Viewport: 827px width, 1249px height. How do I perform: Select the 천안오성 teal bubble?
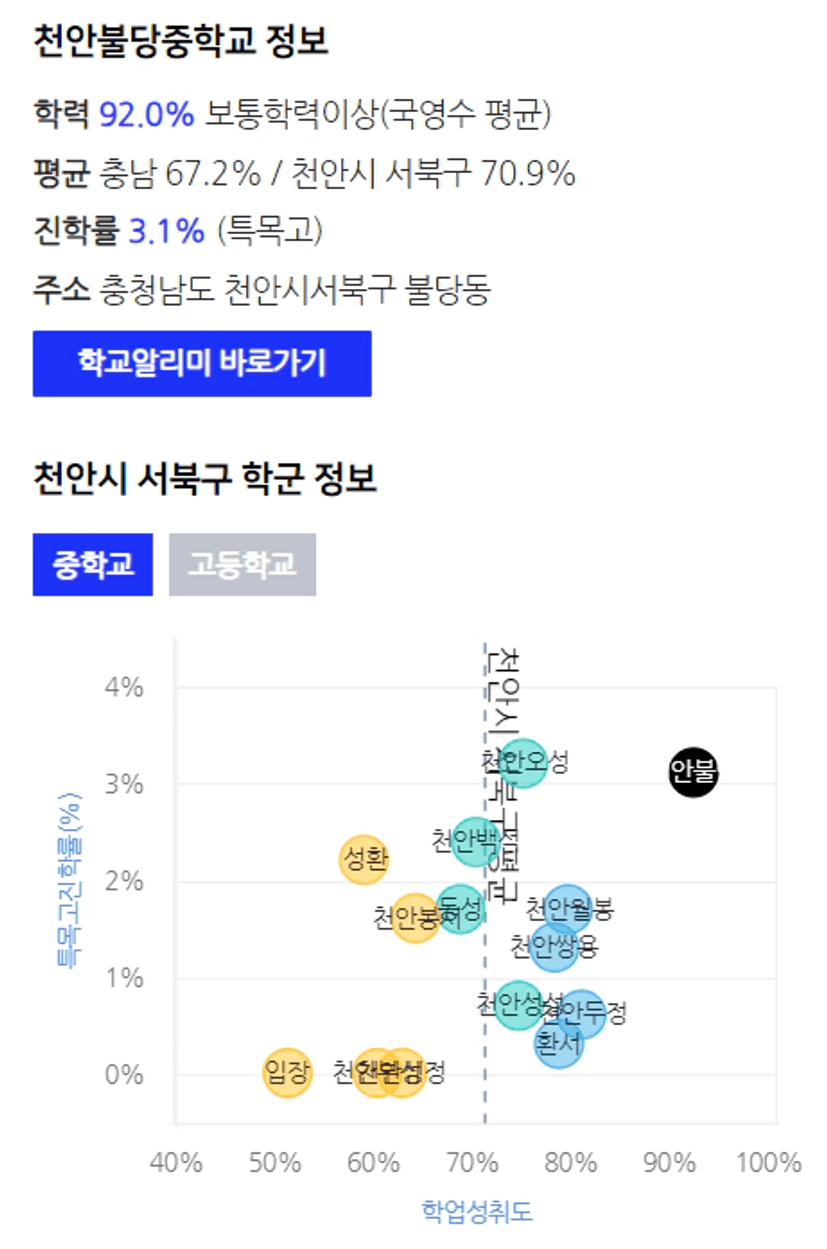pyautogui.click(x=522, y=763)
